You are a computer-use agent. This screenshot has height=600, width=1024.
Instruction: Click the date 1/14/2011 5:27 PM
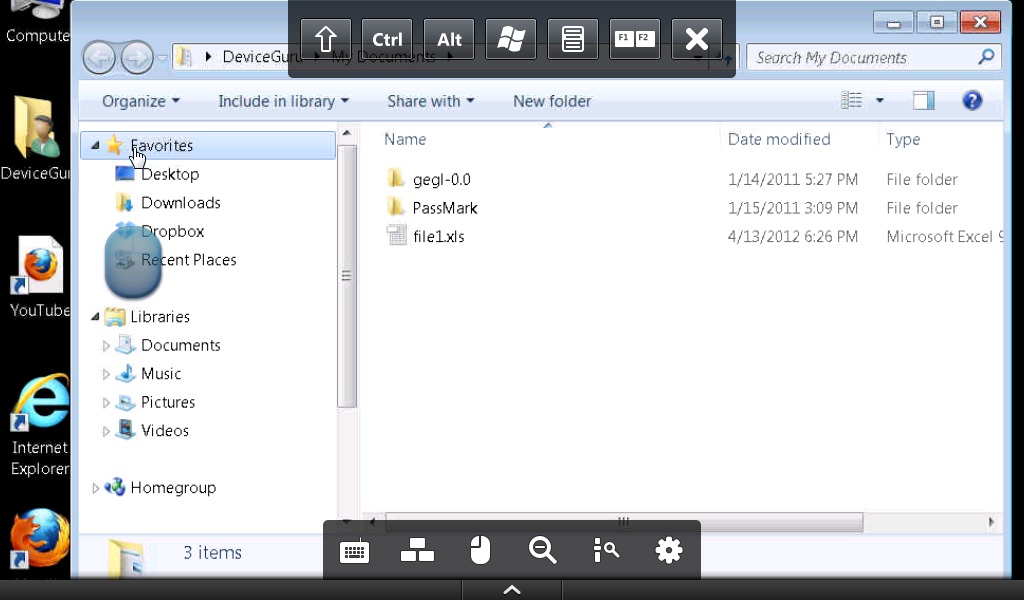coord(793,180)
